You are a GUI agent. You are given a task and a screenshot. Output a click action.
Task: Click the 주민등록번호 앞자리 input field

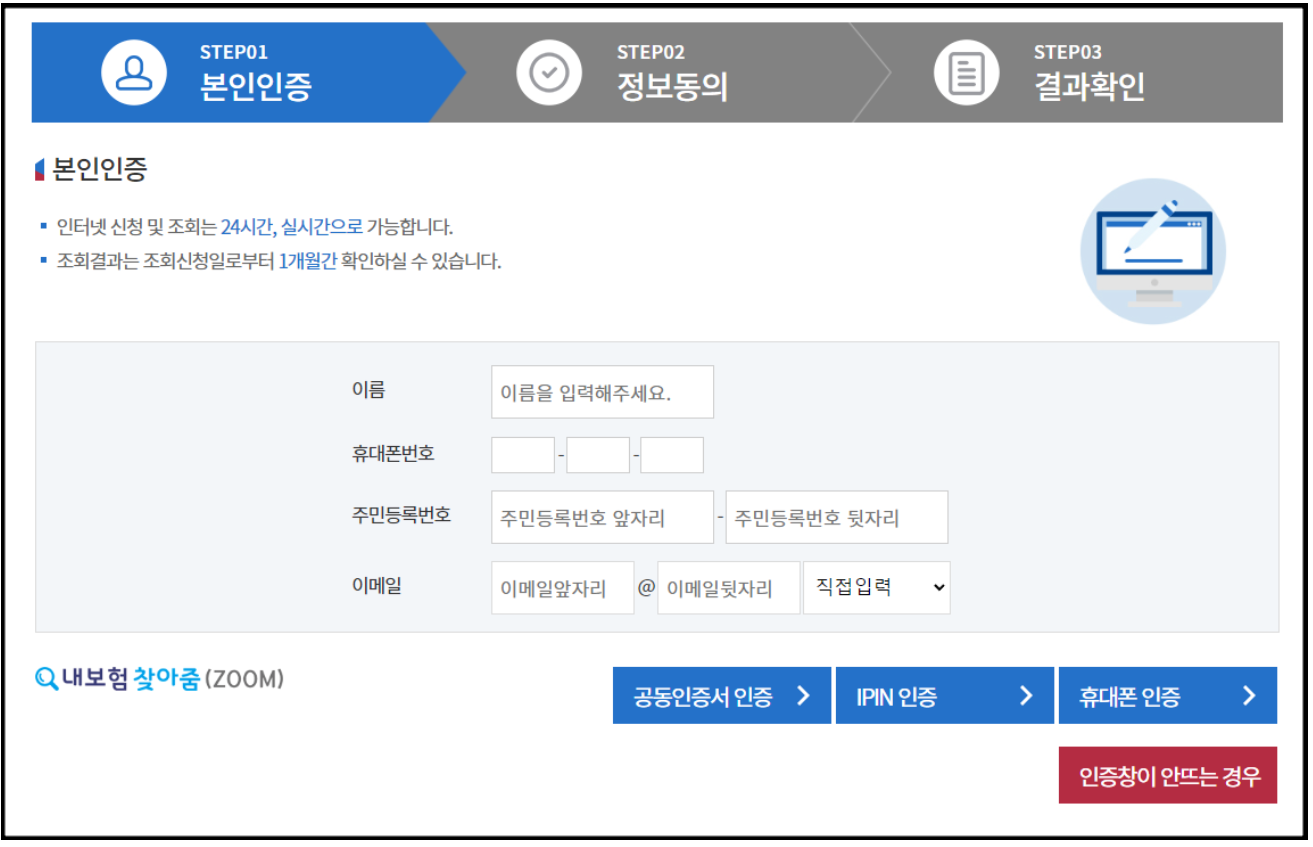click(601, 517)
